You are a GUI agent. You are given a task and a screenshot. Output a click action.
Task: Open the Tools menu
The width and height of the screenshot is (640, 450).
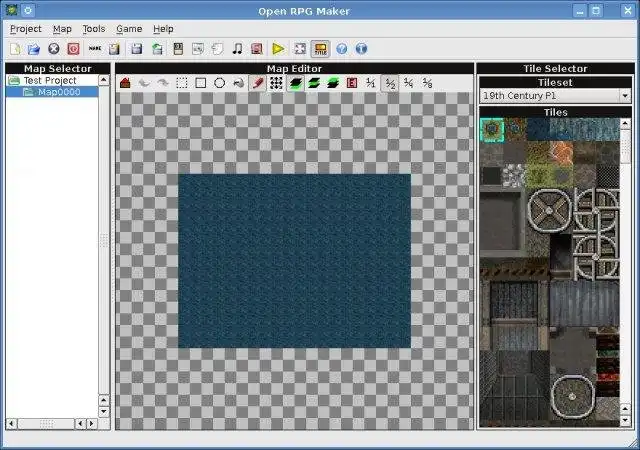pyautogui.click(x=93, y=29)
